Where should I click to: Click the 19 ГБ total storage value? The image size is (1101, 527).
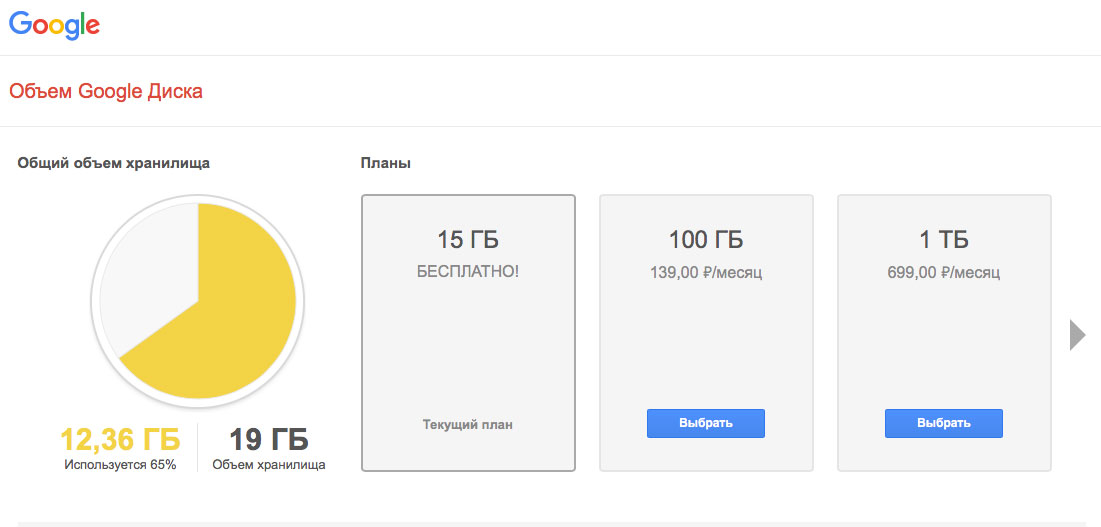[269, 440]
